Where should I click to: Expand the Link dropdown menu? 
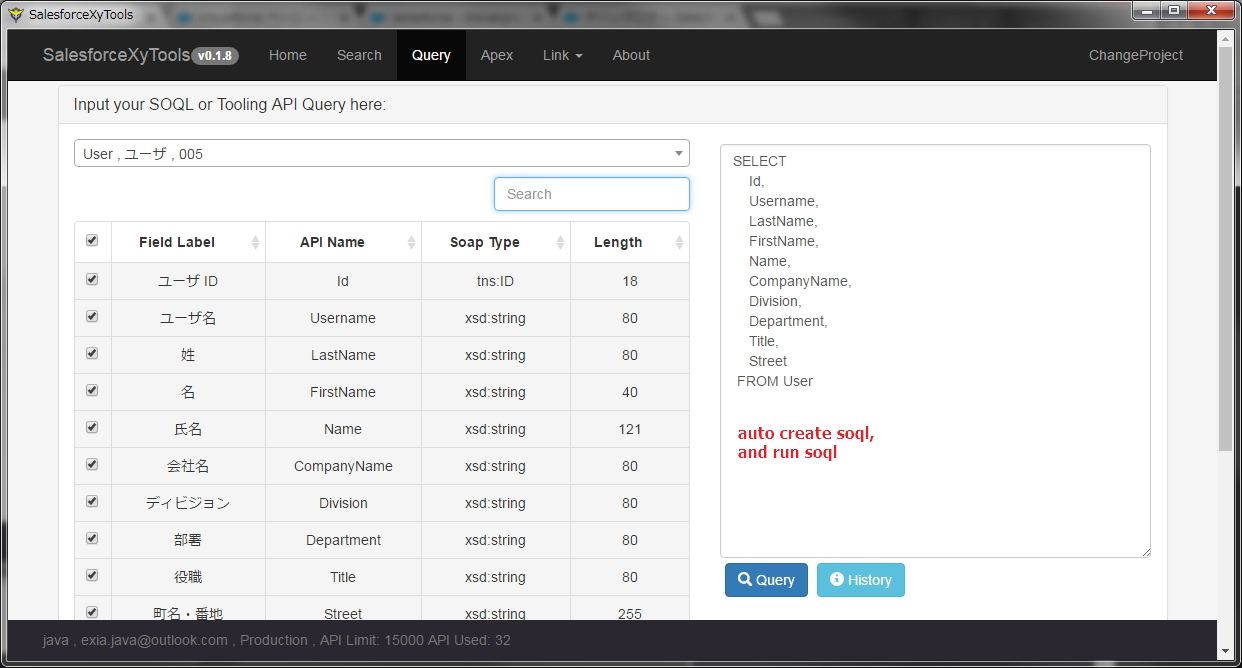(x=563, y=55)
